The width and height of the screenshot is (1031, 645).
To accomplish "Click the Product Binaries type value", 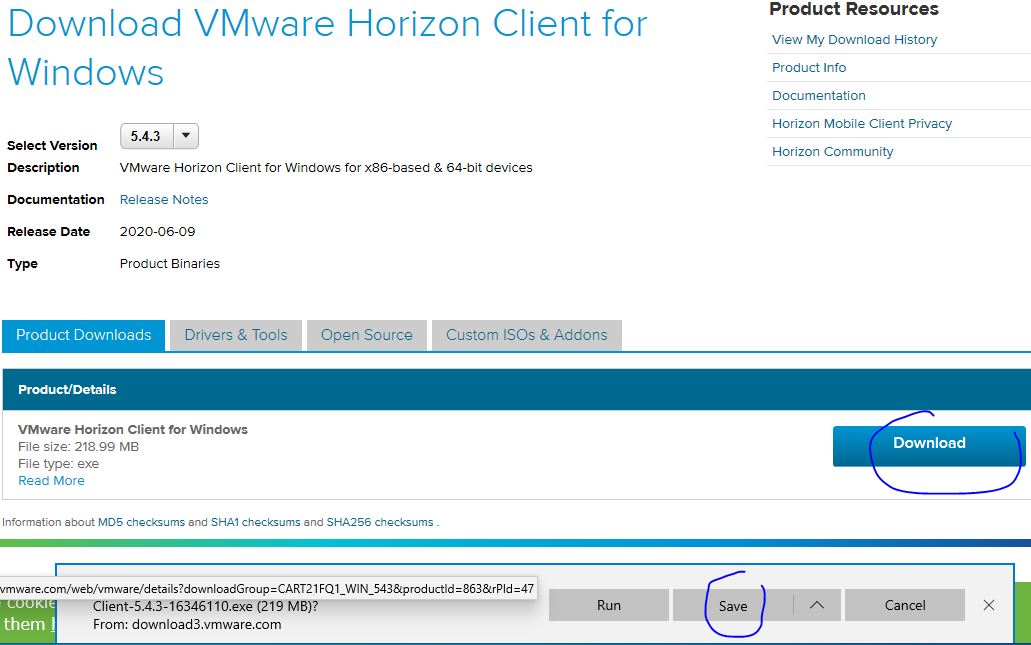I will click(x=170, y=264).
